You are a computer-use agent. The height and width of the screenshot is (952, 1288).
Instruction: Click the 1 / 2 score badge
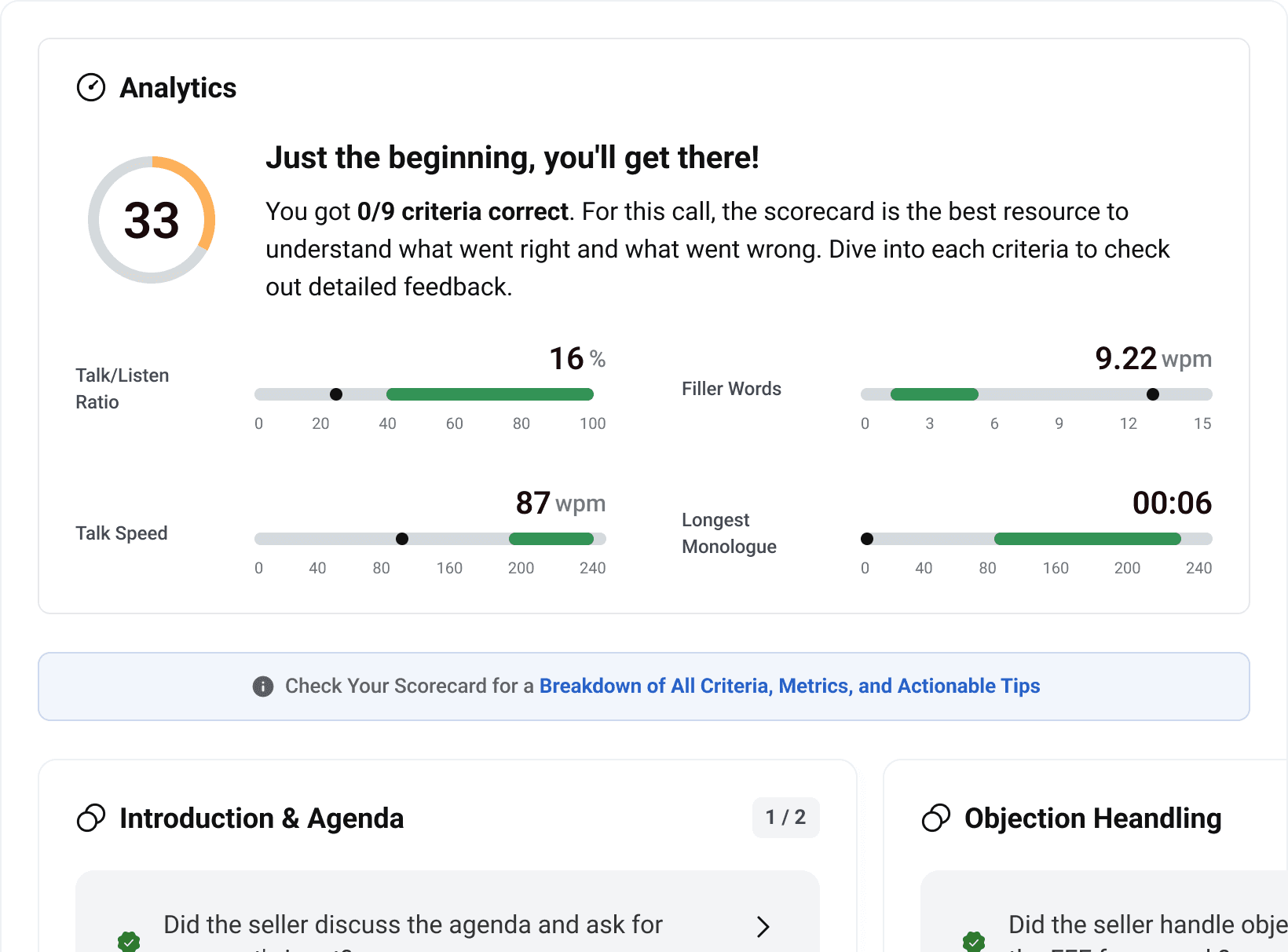pyautogui.click(x=785, y=818)
